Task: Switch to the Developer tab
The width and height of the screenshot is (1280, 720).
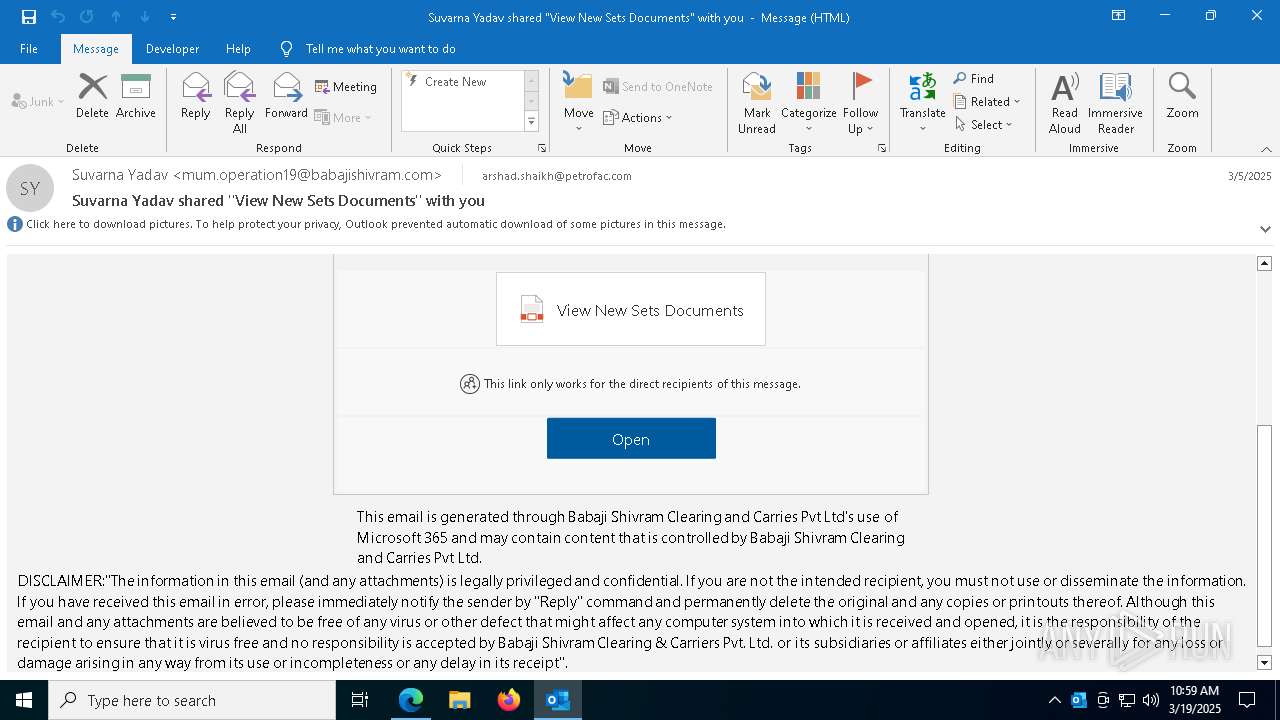Action: click(172, 49)
